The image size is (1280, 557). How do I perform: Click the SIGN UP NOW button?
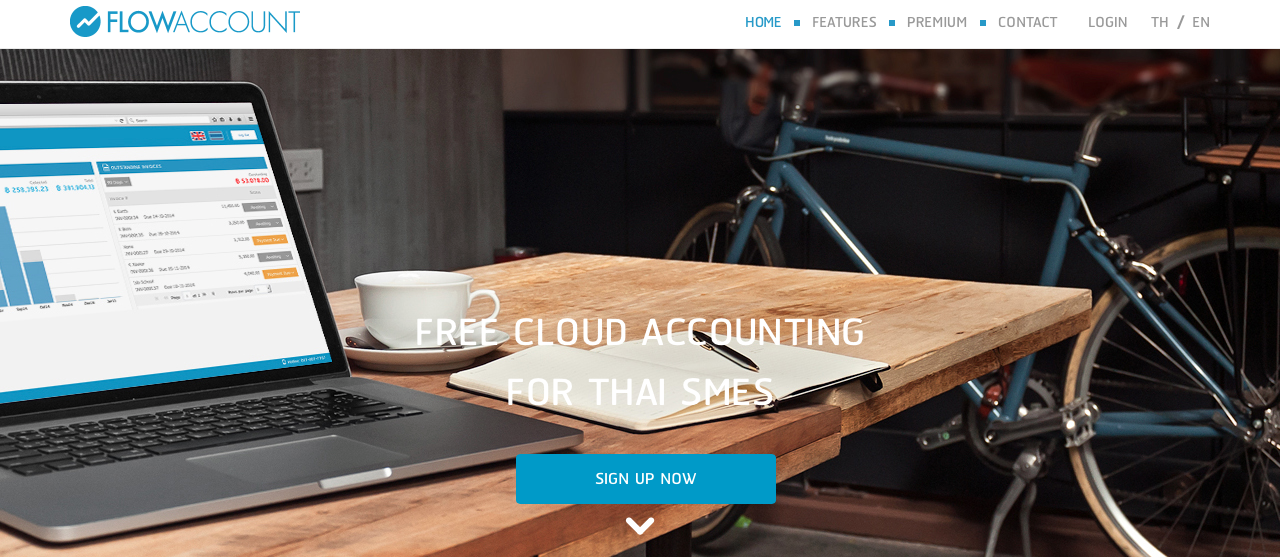[646, 479]
